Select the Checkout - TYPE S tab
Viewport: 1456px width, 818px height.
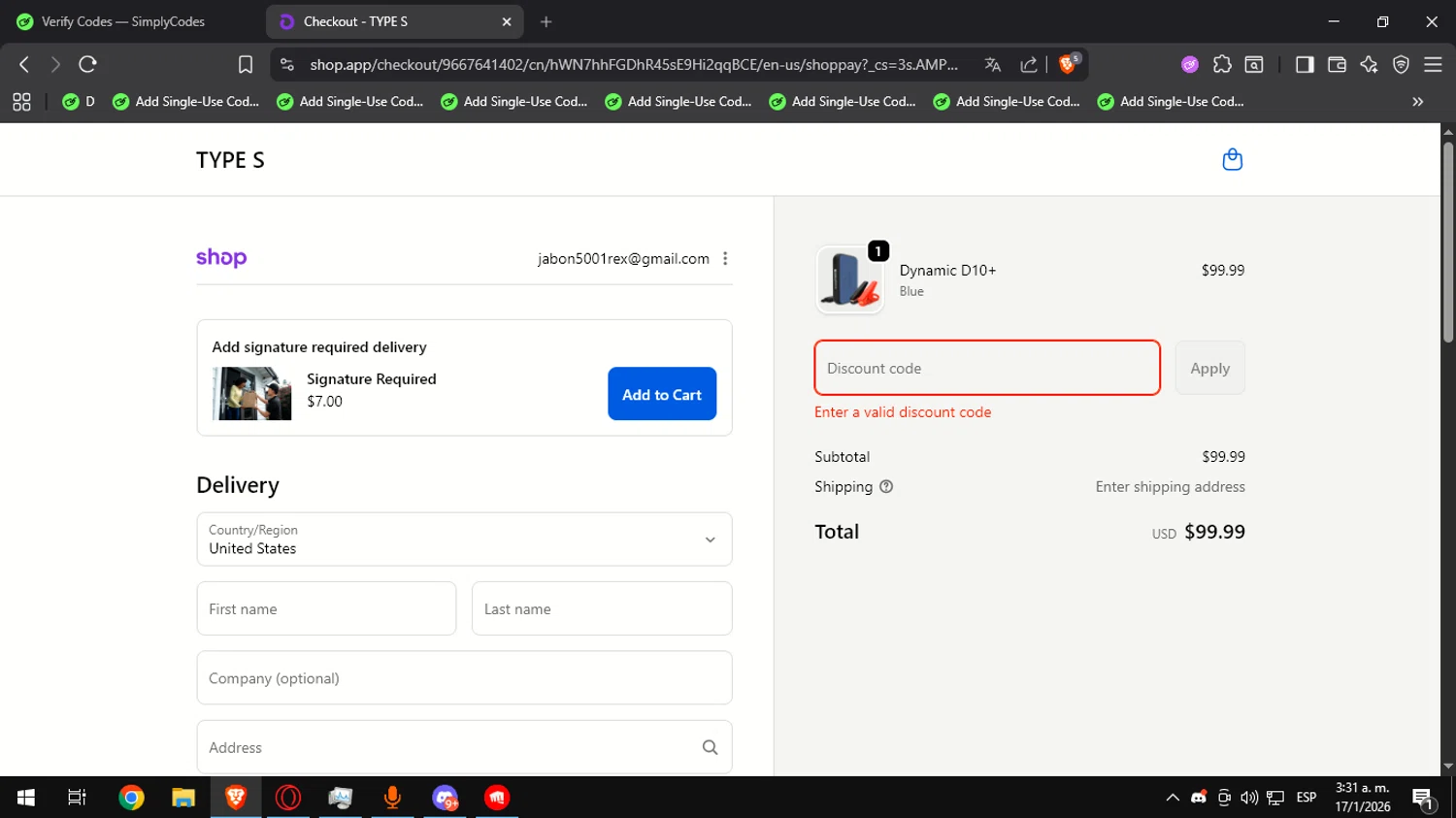[395, 21]
